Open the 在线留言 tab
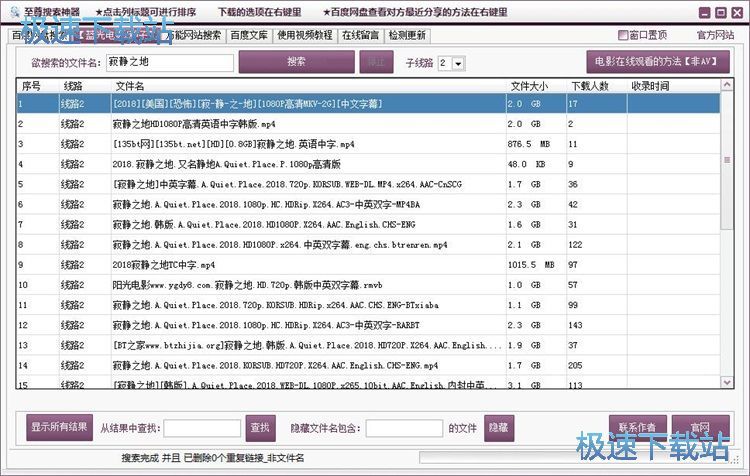This screenshot has width=750, height=476. tap(360, 35)
